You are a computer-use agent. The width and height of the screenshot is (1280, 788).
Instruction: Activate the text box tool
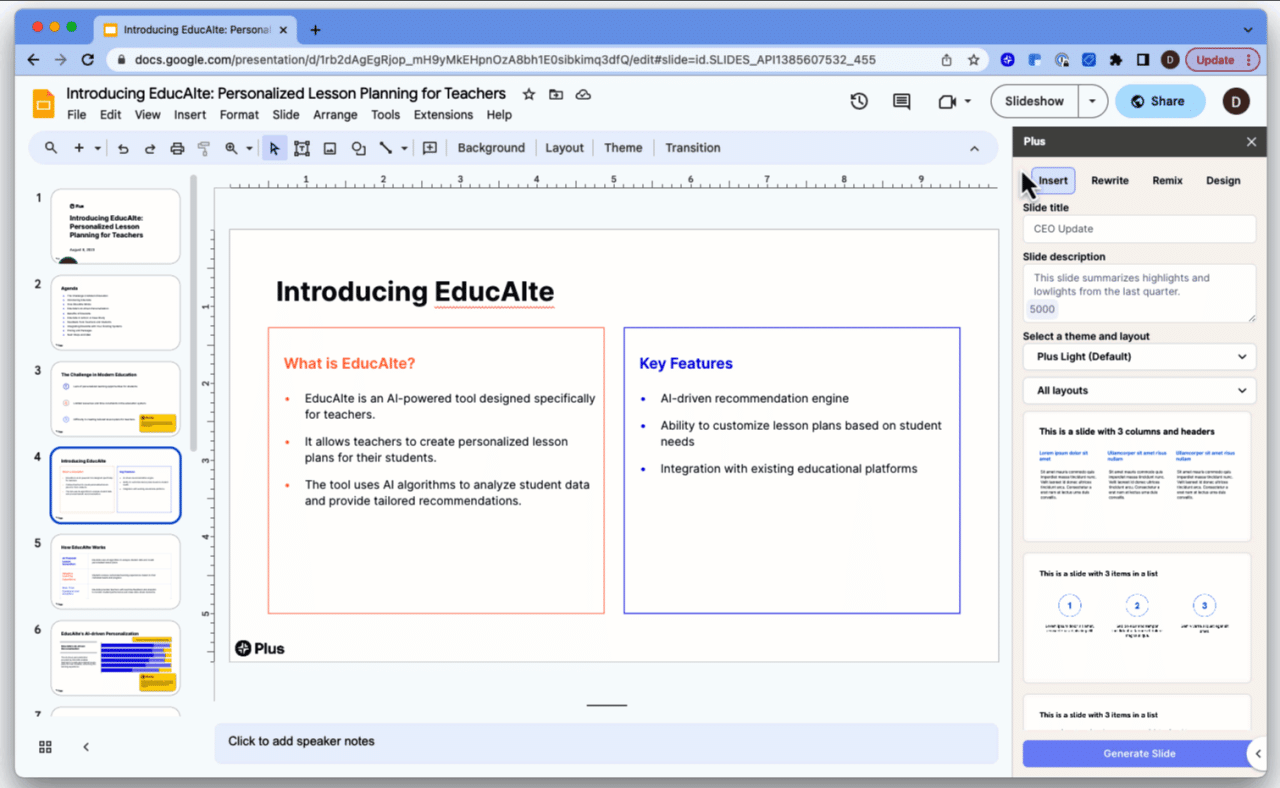[302, 147]
